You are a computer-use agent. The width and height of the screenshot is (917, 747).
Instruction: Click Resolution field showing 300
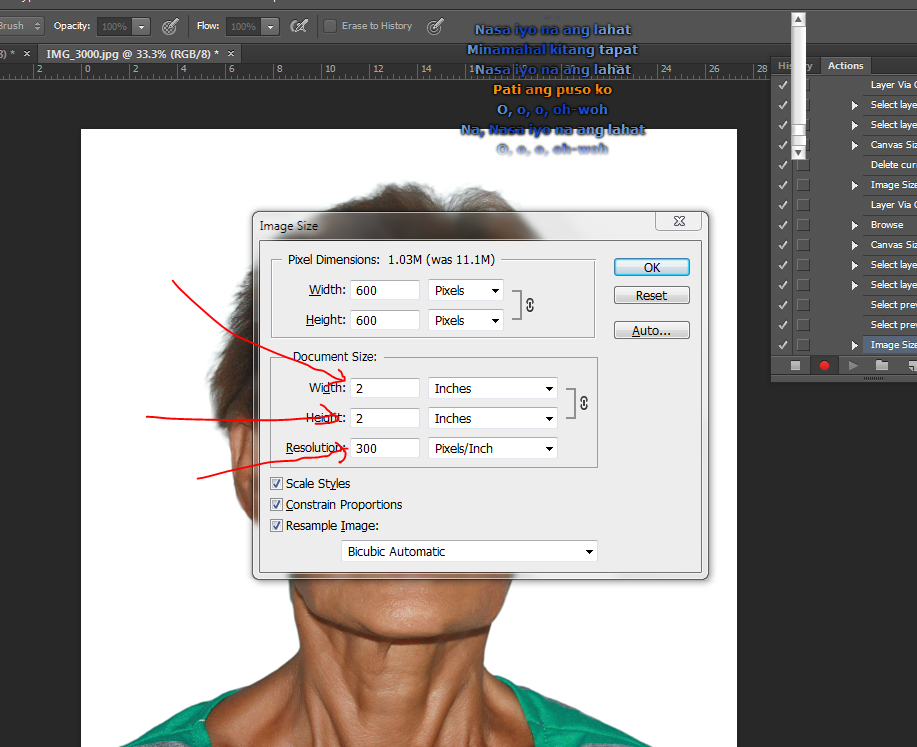(x=385, y=449)
